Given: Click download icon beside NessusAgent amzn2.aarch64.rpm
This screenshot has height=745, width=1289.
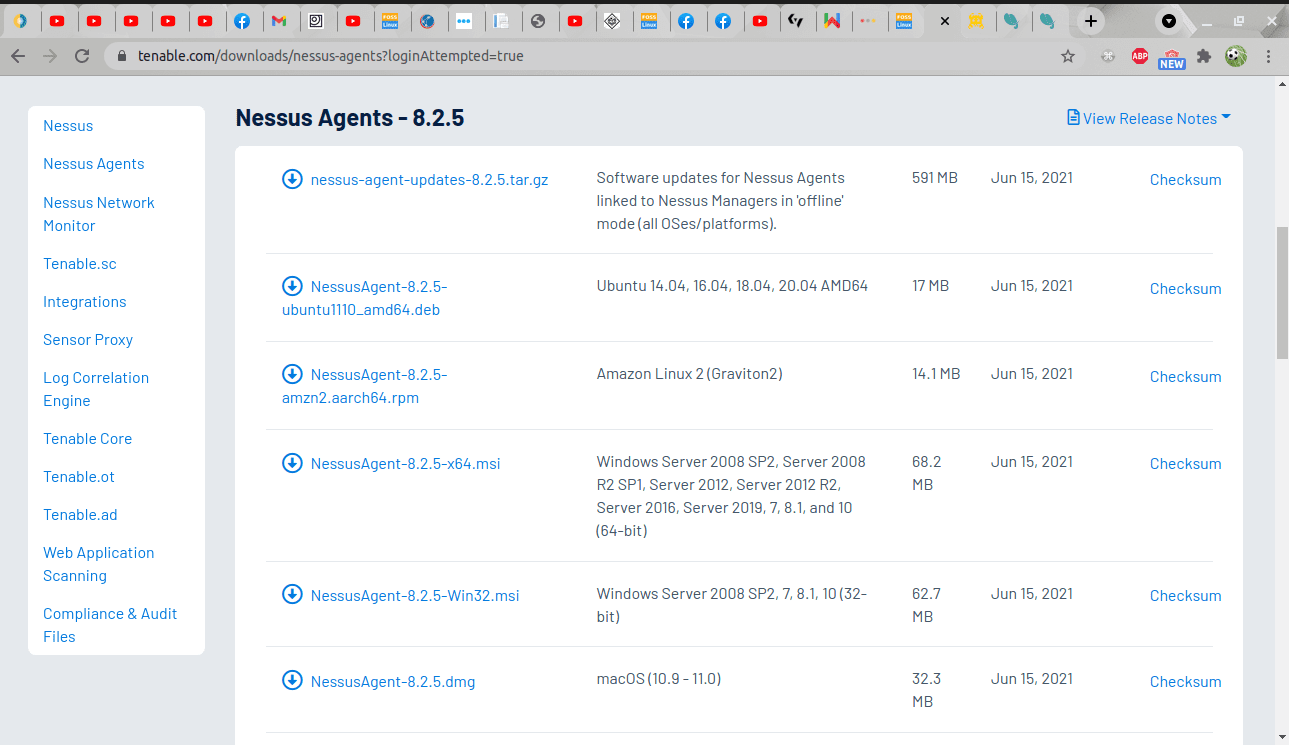Looking at the screenshot, I should click(x=292, y=374).
